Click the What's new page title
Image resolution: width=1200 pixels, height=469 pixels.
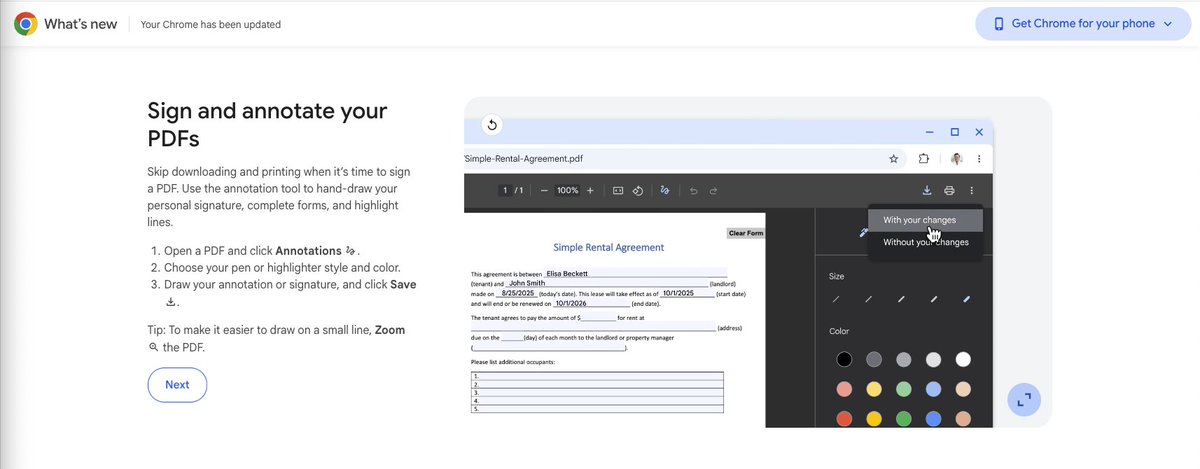pyautogui.click(x=81, y=24)
